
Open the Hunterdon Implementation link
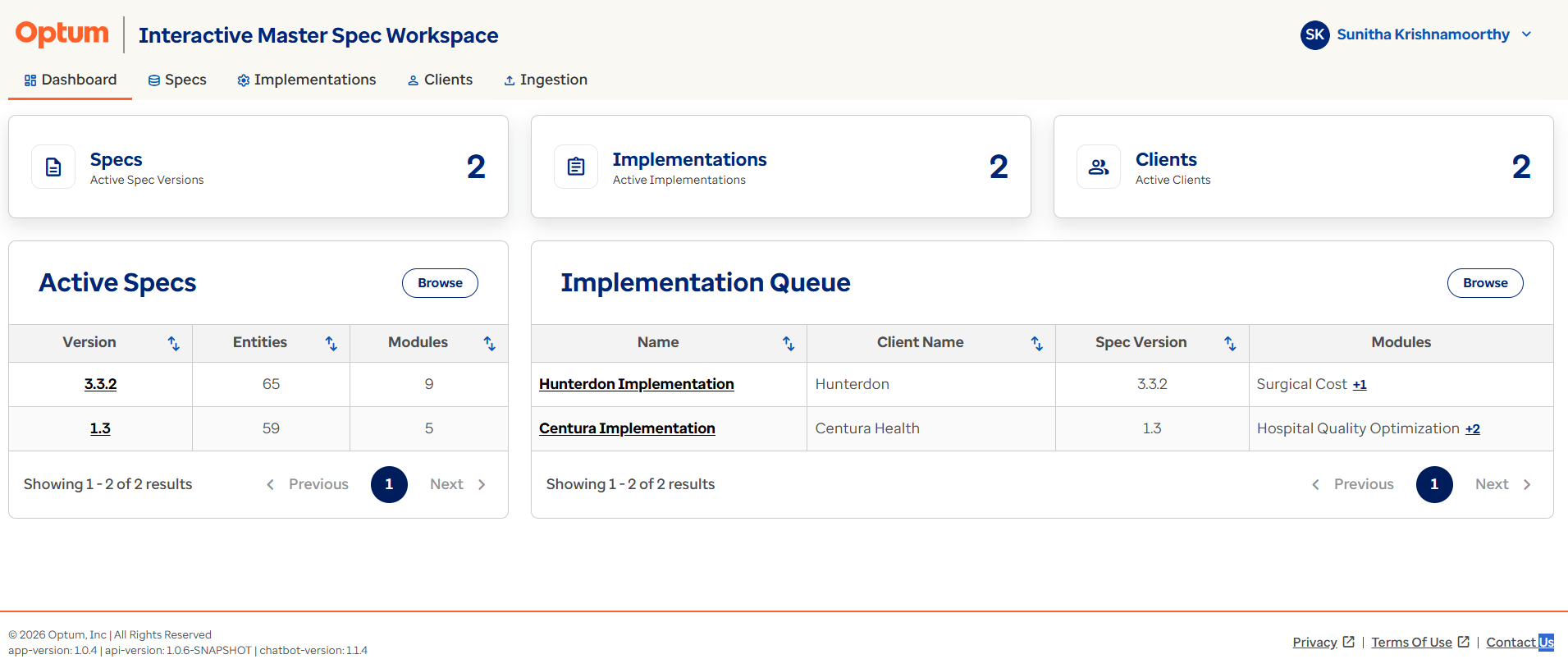tap(636, 384)
